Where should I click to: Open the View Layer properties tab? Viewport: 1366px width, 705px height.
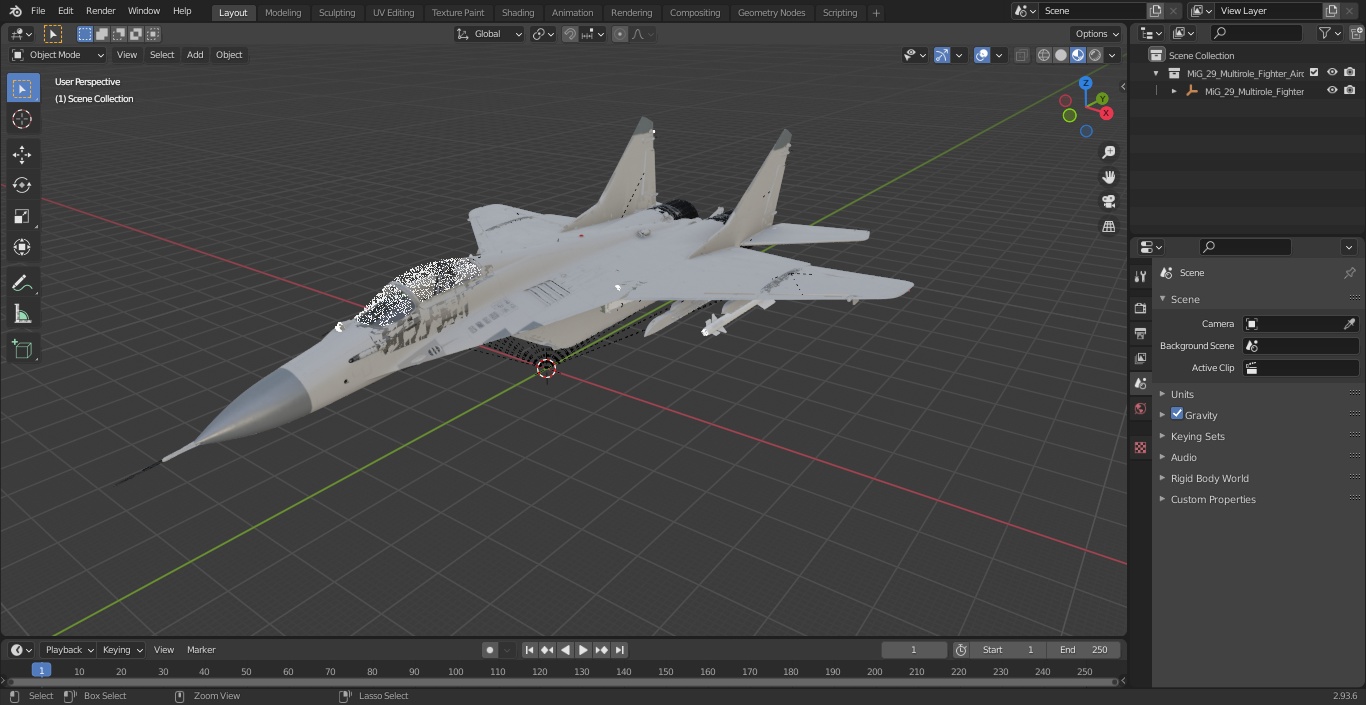point(1140,358)
